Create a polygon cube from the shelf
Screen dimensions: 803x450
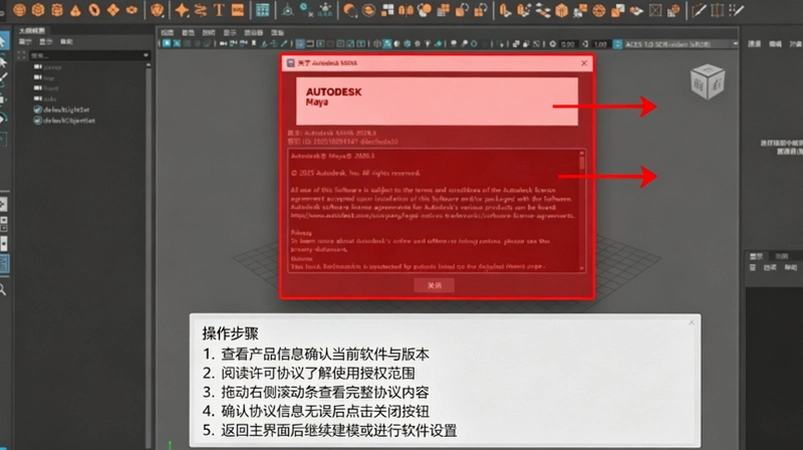[38, 10]
